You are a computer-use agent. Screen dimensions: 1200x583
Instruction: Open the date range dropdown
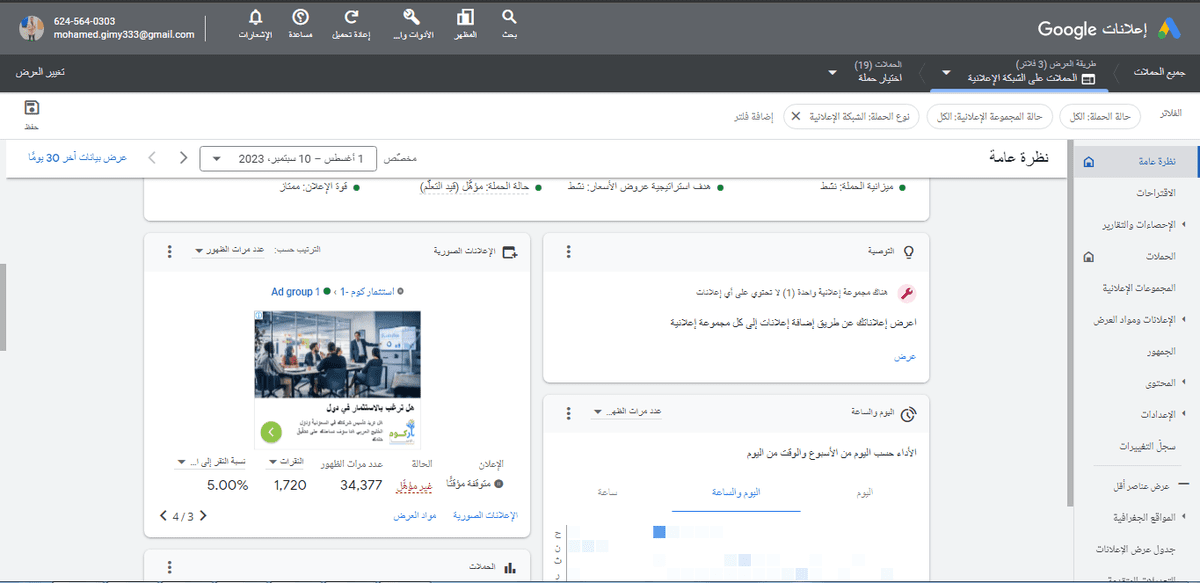pyautogui.click(x=289, y=158)
